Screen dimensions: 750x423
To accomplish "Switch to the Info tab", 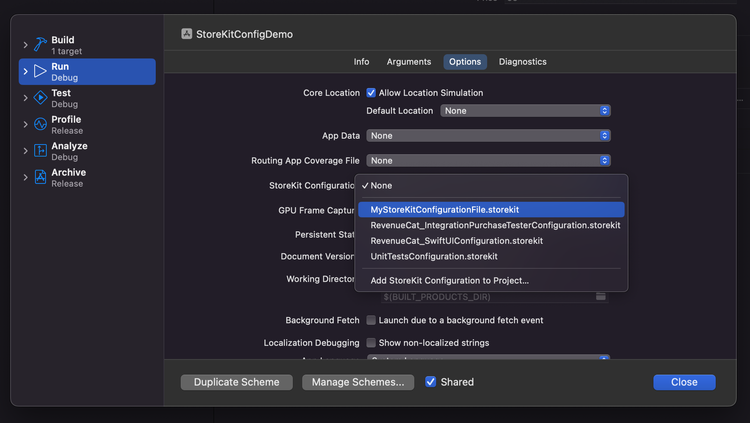I will 361,62.
